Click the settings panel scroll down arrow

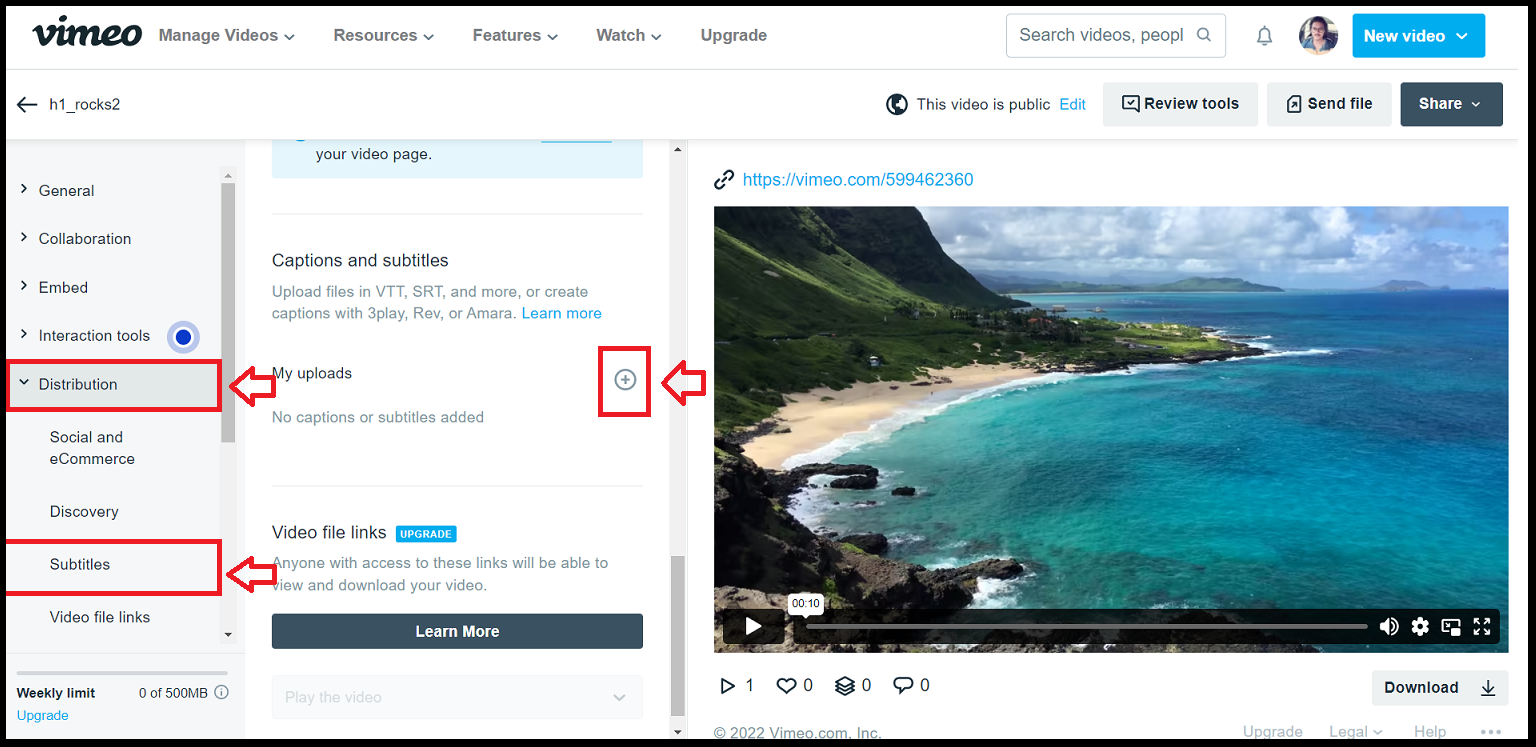pos(678,732)
